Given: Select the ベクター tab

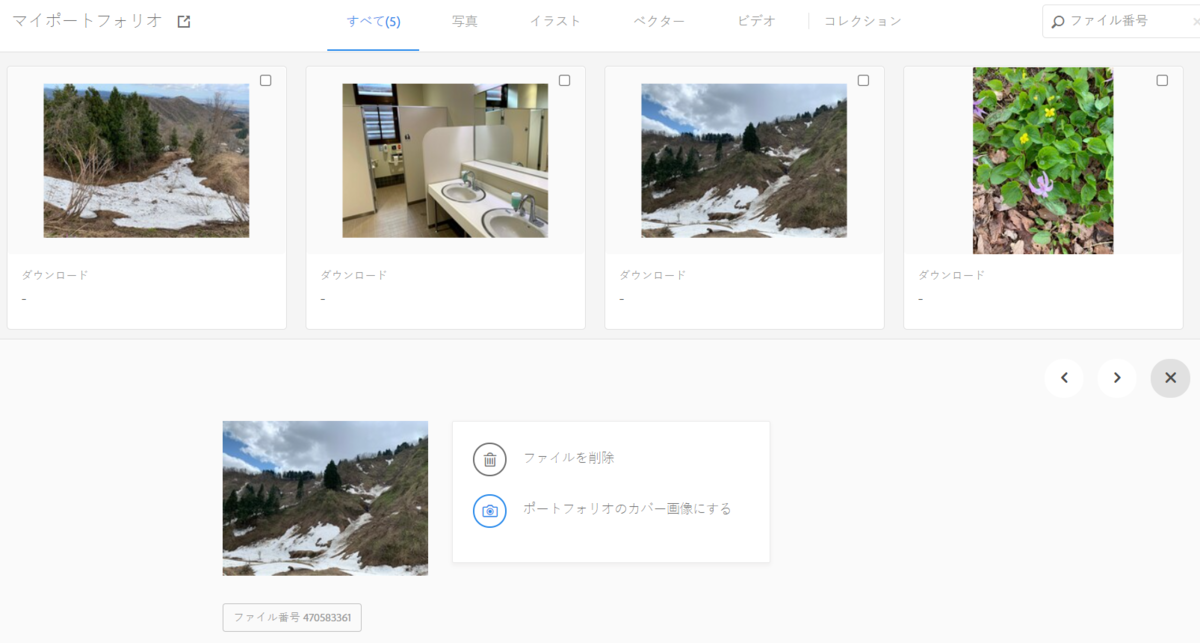Looking at the screenshot, I should [x=659, y=21].
